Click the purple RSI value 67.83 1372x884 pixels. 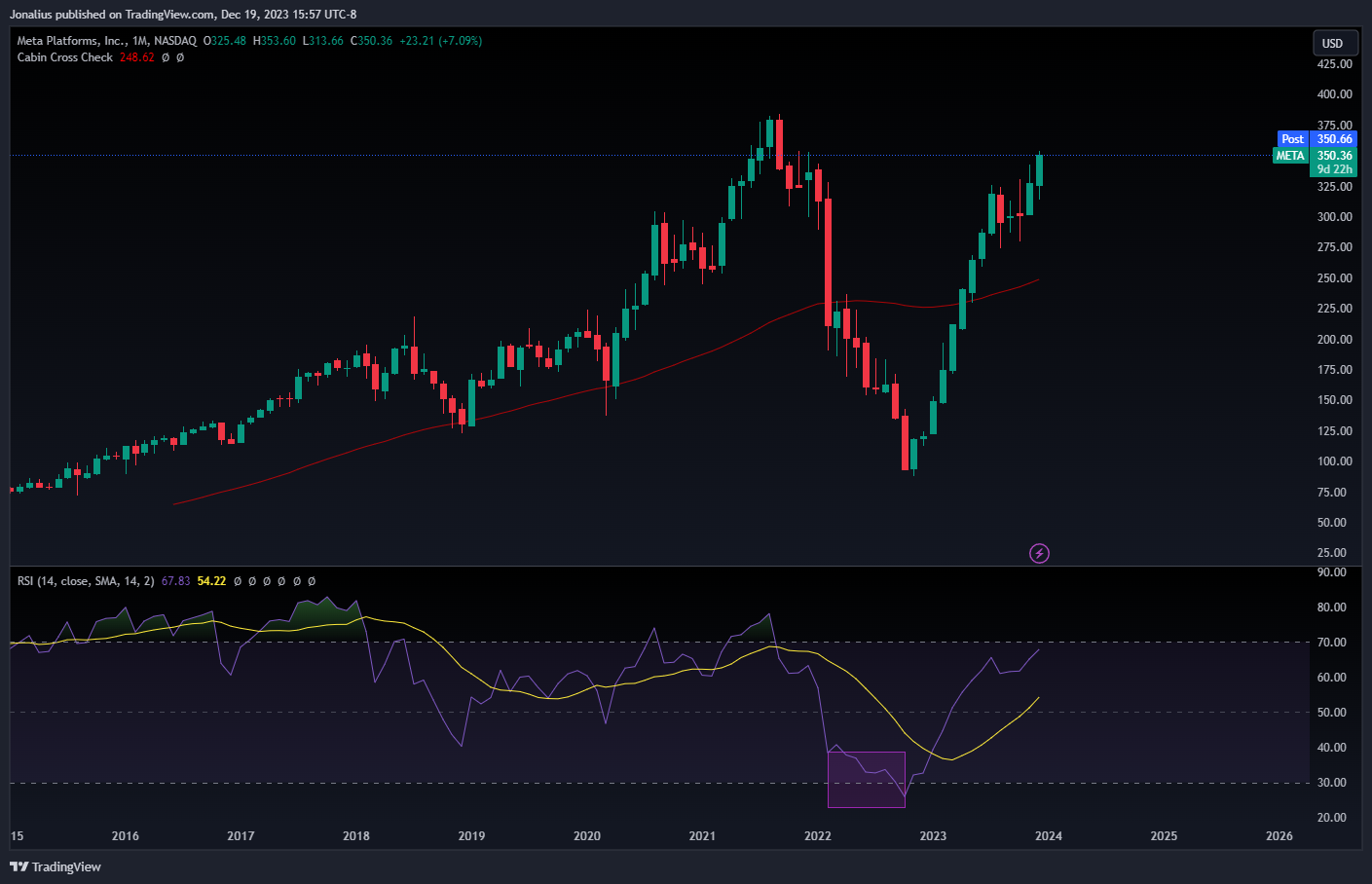[x=176, y=581]
